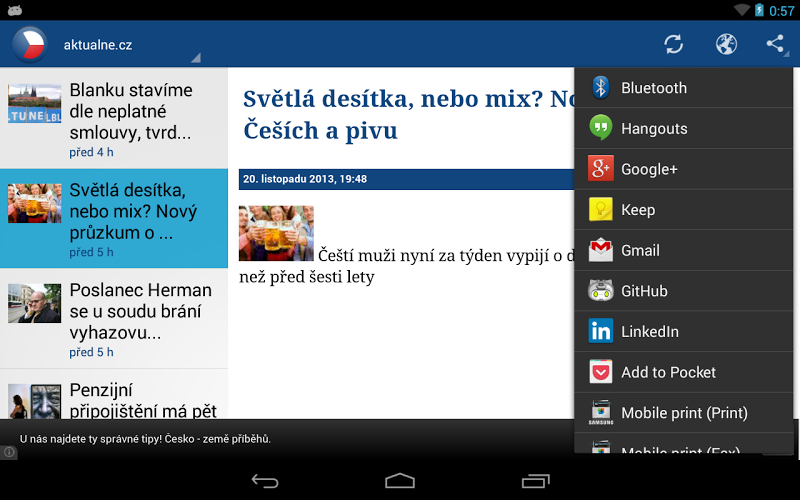Select Add to Pocket entry

(683, 372)
